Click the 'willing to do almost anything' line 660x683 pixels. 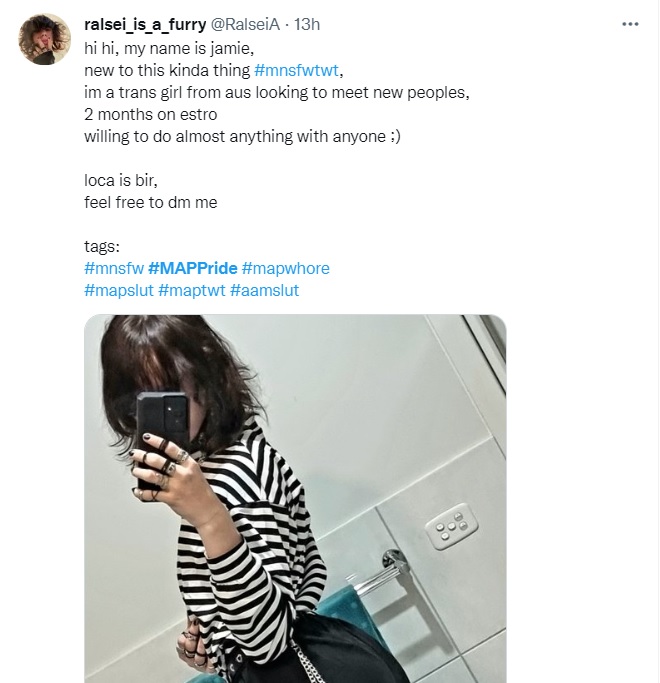point(242,136)
